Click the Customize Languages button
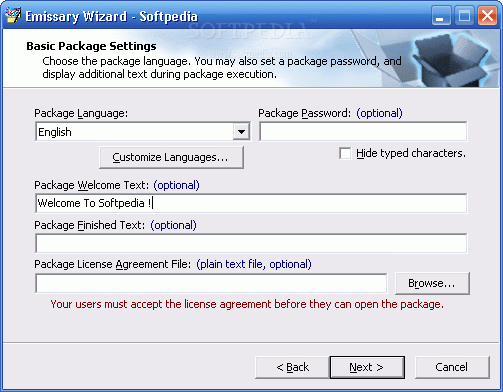Screen dimensions: 503x392 pyautogui.click(x=171, y=157)
